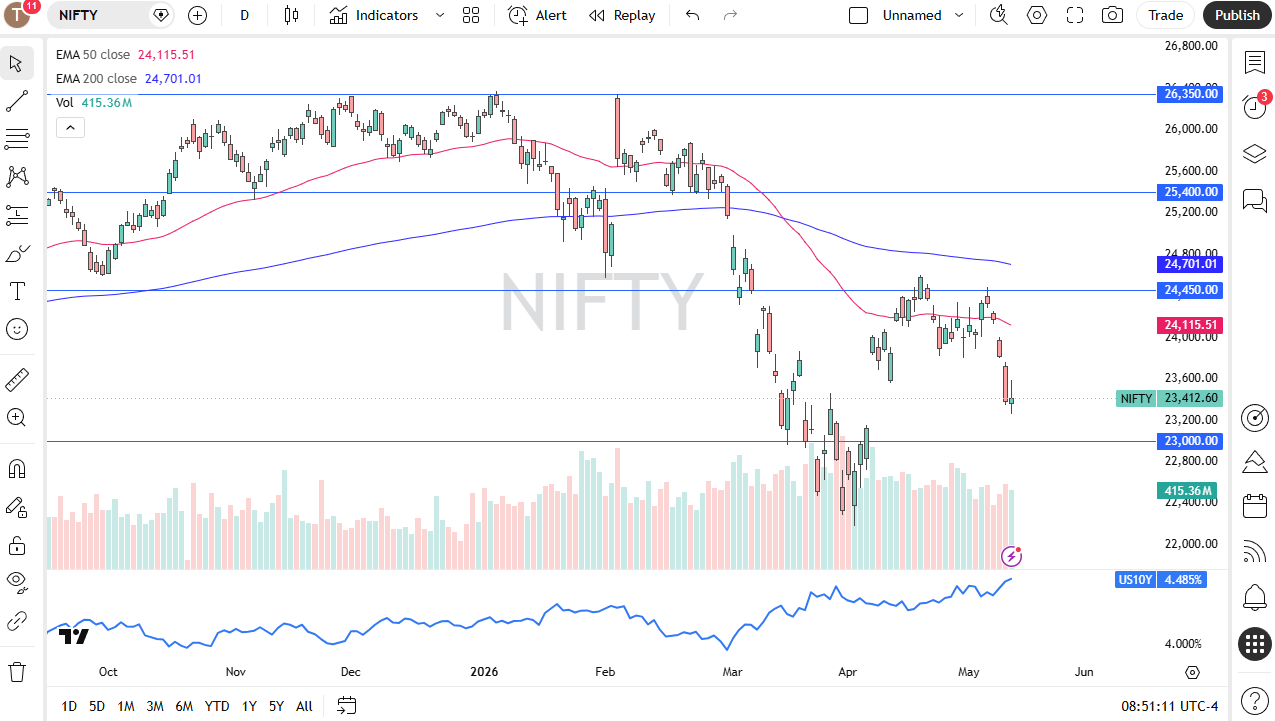The height and width of the screenshot is (721, 1275).
Task: Hide all drawings with eye icon
Action: point(17,583)
